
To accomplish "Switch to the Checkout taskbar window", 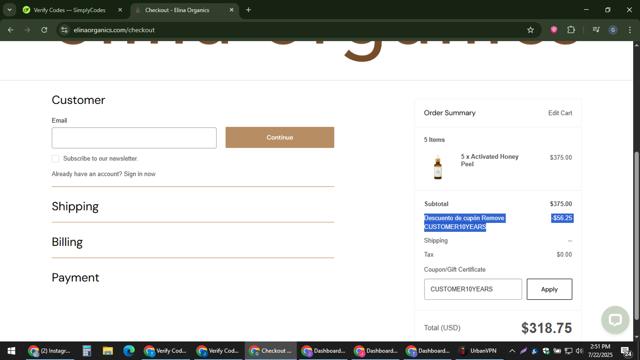I will [x=271, y=351].
